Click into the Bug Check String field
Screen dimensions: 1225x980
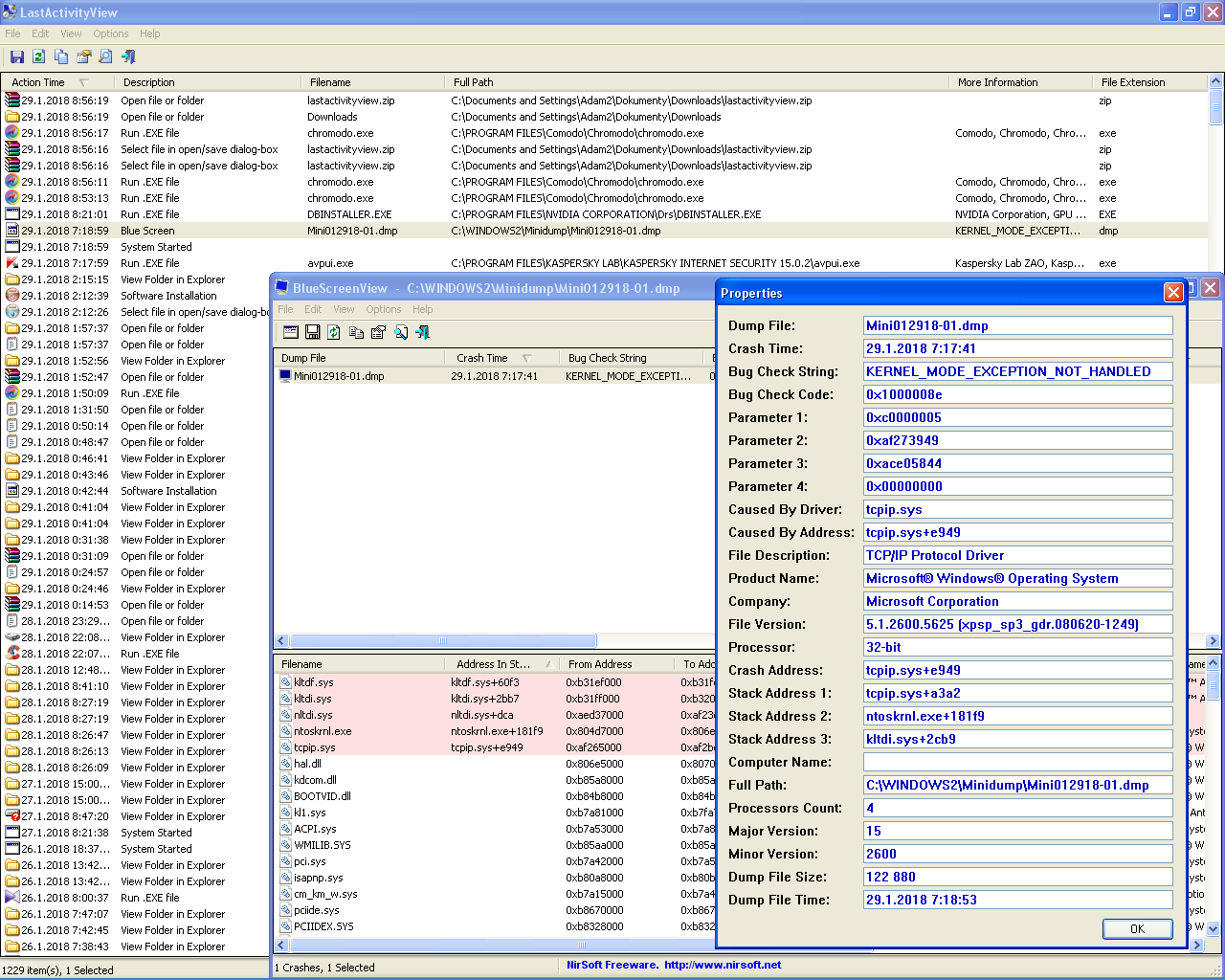[1017, 371]
